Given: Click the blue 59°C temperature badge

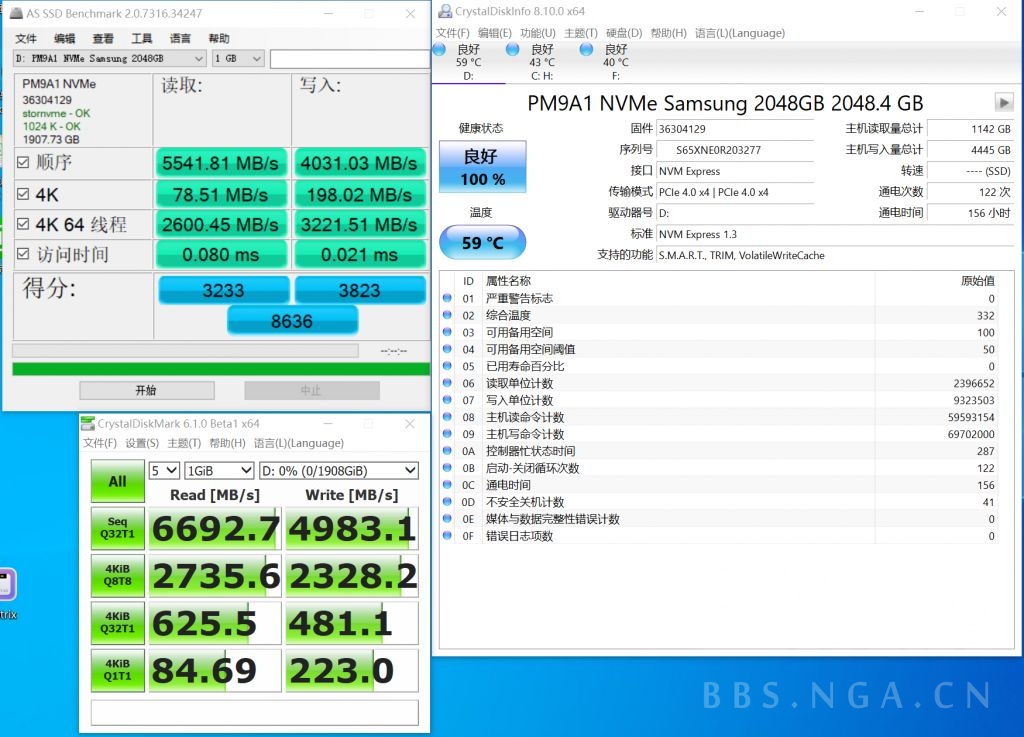Looking at the screenshot, I should pyautogui.click(x=482, y=241).
